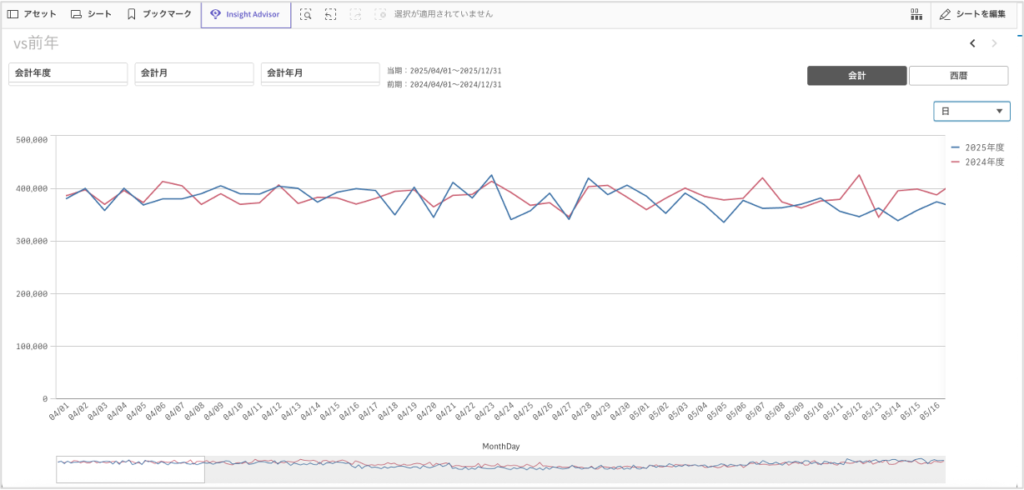Image resolution: width=1024 pixels, height=490 pixels.
Task: Open the 日 granularity dropdown
Action: tap(971, 112)
